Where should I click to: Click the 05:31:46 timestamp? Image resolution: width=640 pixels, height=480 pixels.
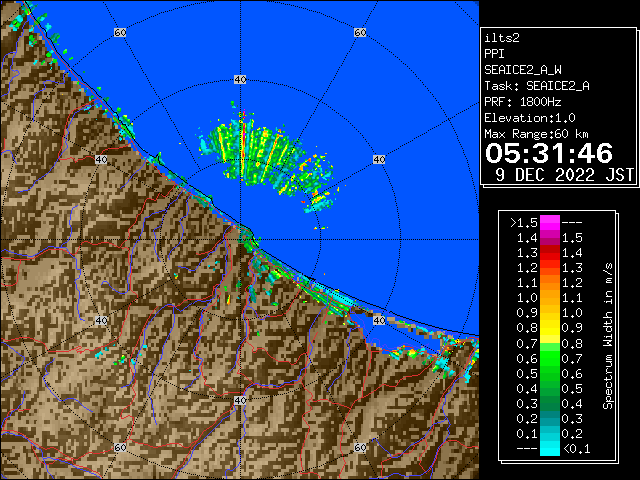[x=549, y=153]
